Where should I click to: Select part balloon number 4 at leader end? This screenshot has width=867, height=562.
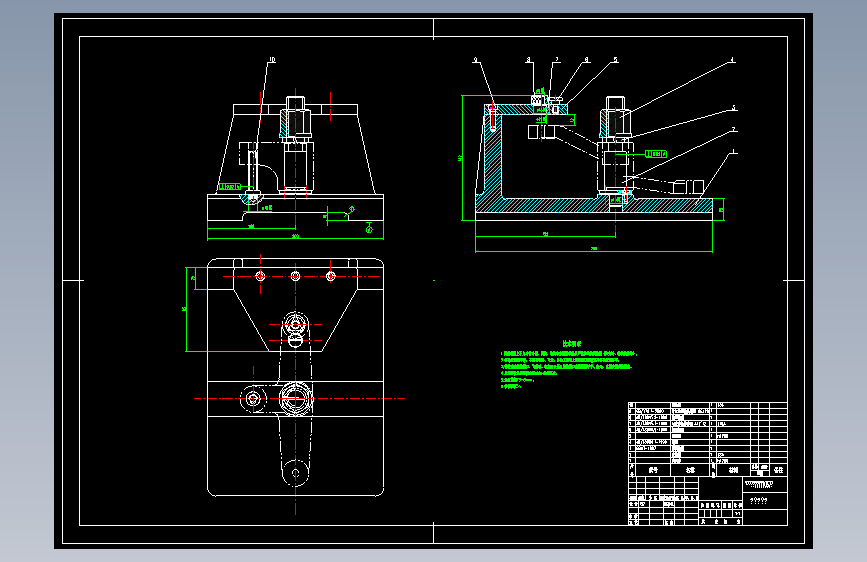(x=733, y=60)
